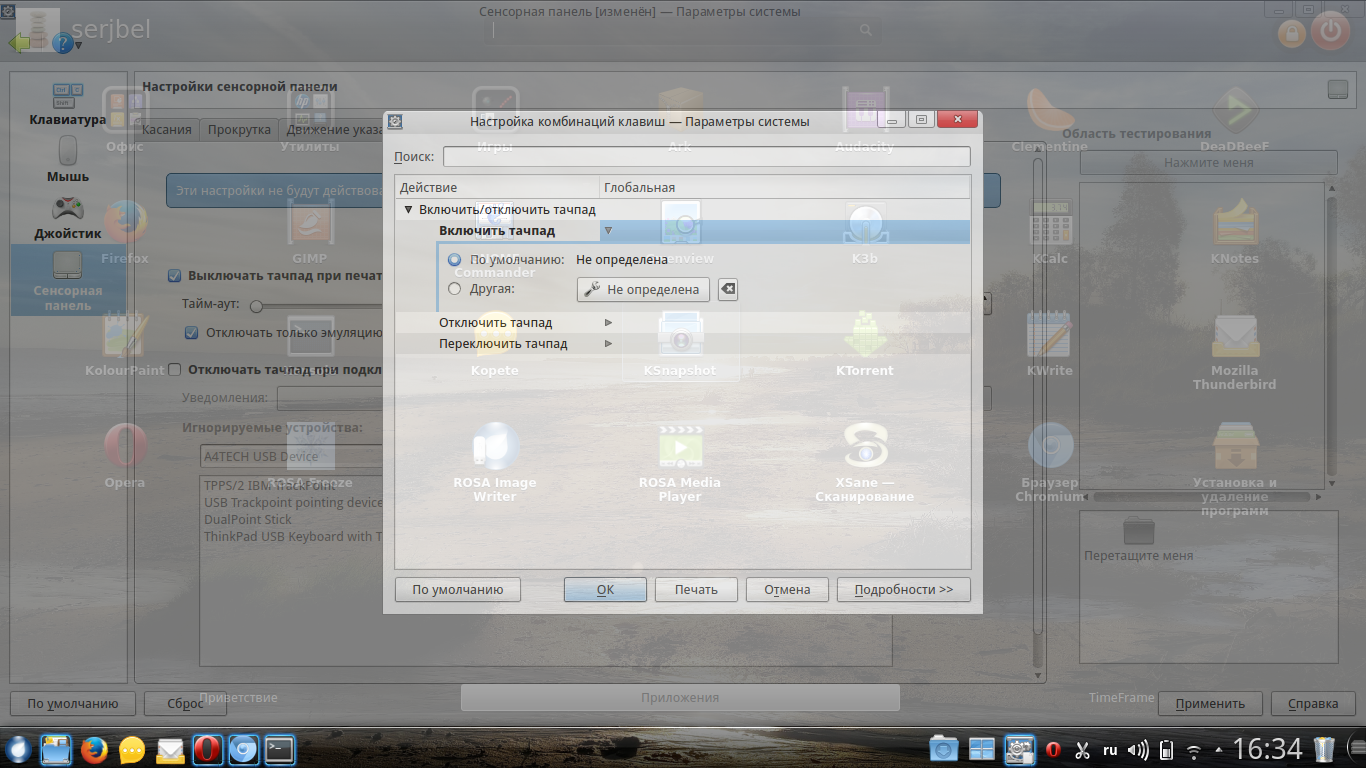Select DualPoint Stick in ignored devices list

pyautogui.click(x=248, y=520)
